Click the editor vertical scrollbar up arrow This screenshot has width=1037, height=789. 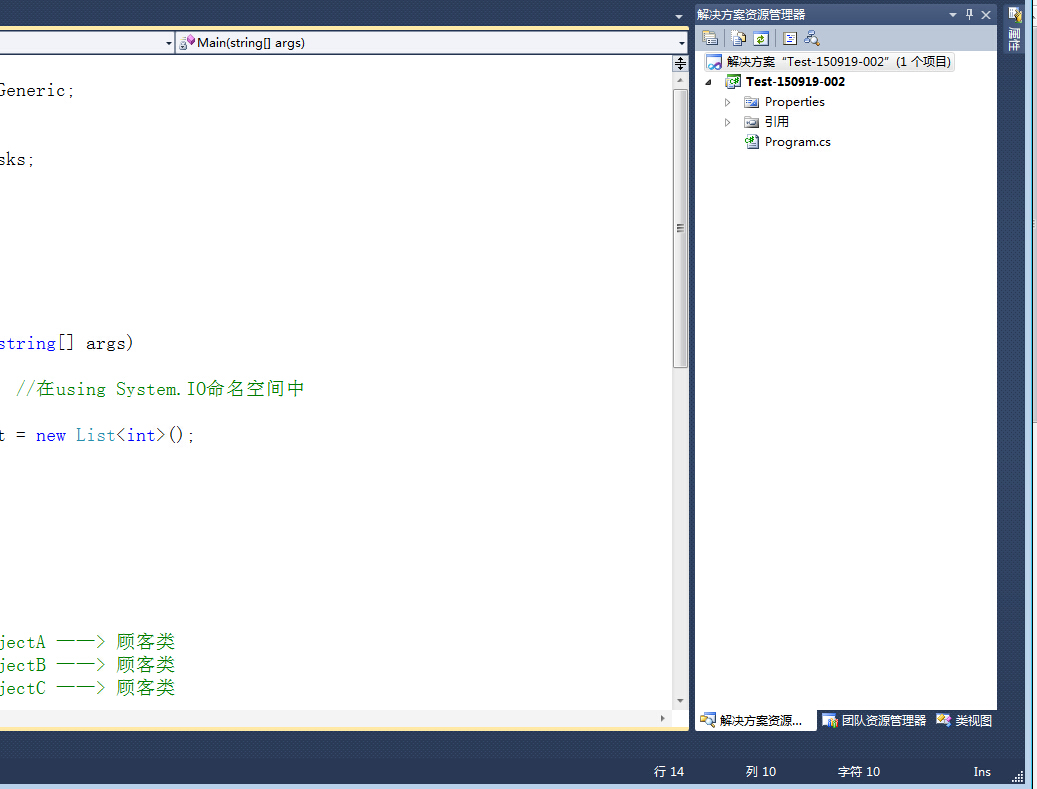click(x=680, y=80)
